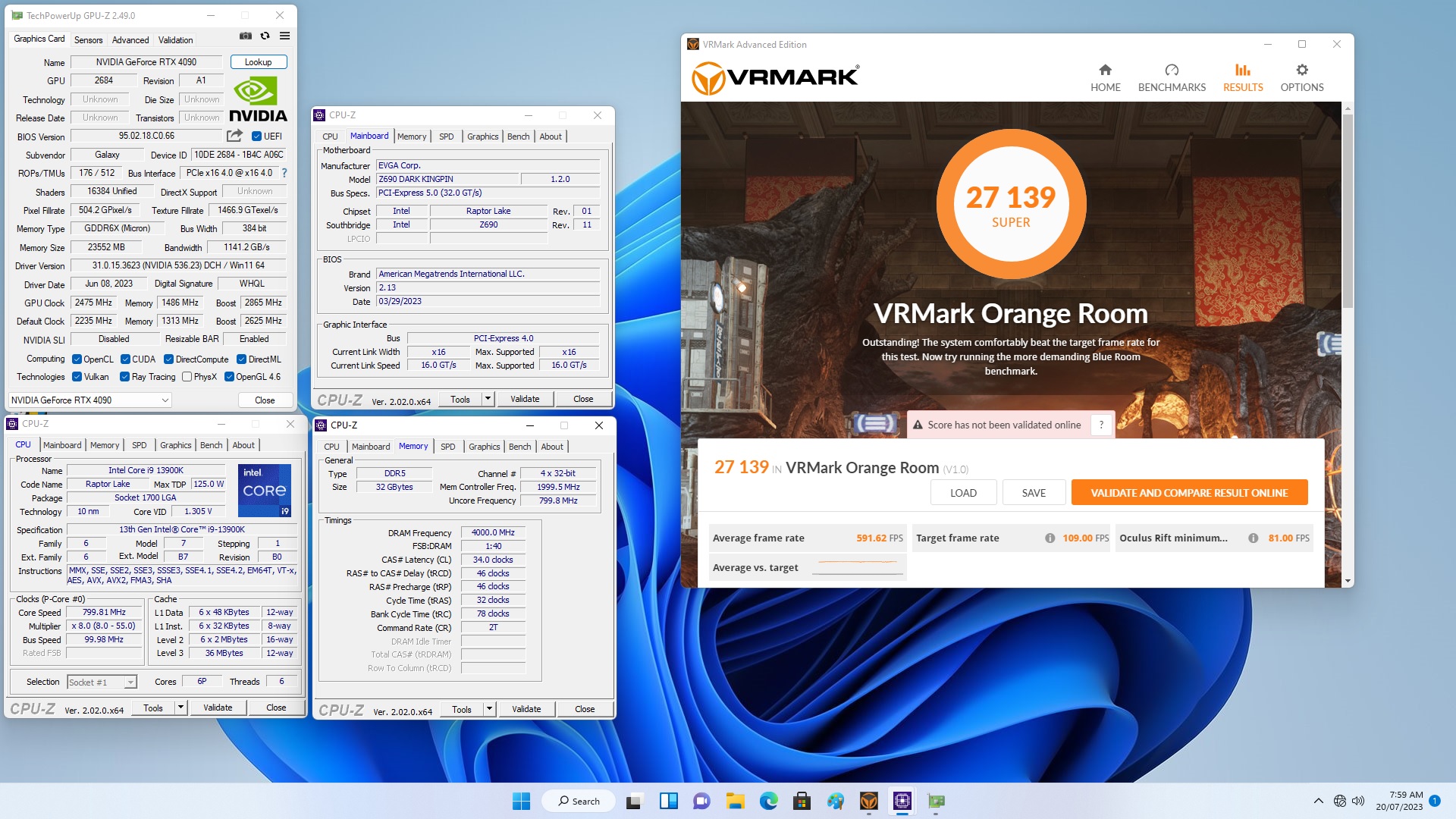
Task: Open the Widgets taskbar icon
Action: tap(668, 801)
